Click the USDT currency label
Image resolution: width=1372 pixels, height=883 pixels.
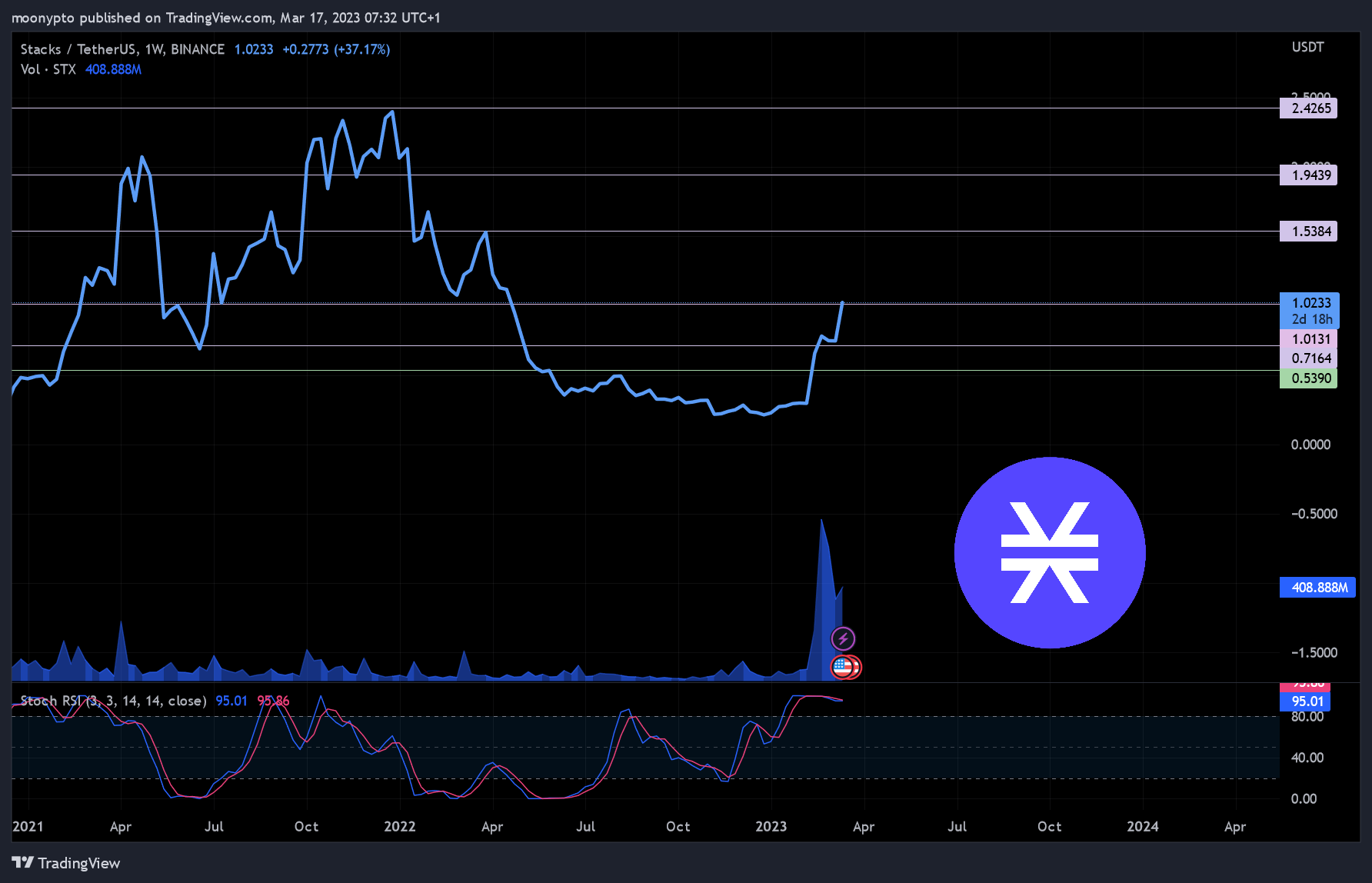click(x=1307, y=47)
